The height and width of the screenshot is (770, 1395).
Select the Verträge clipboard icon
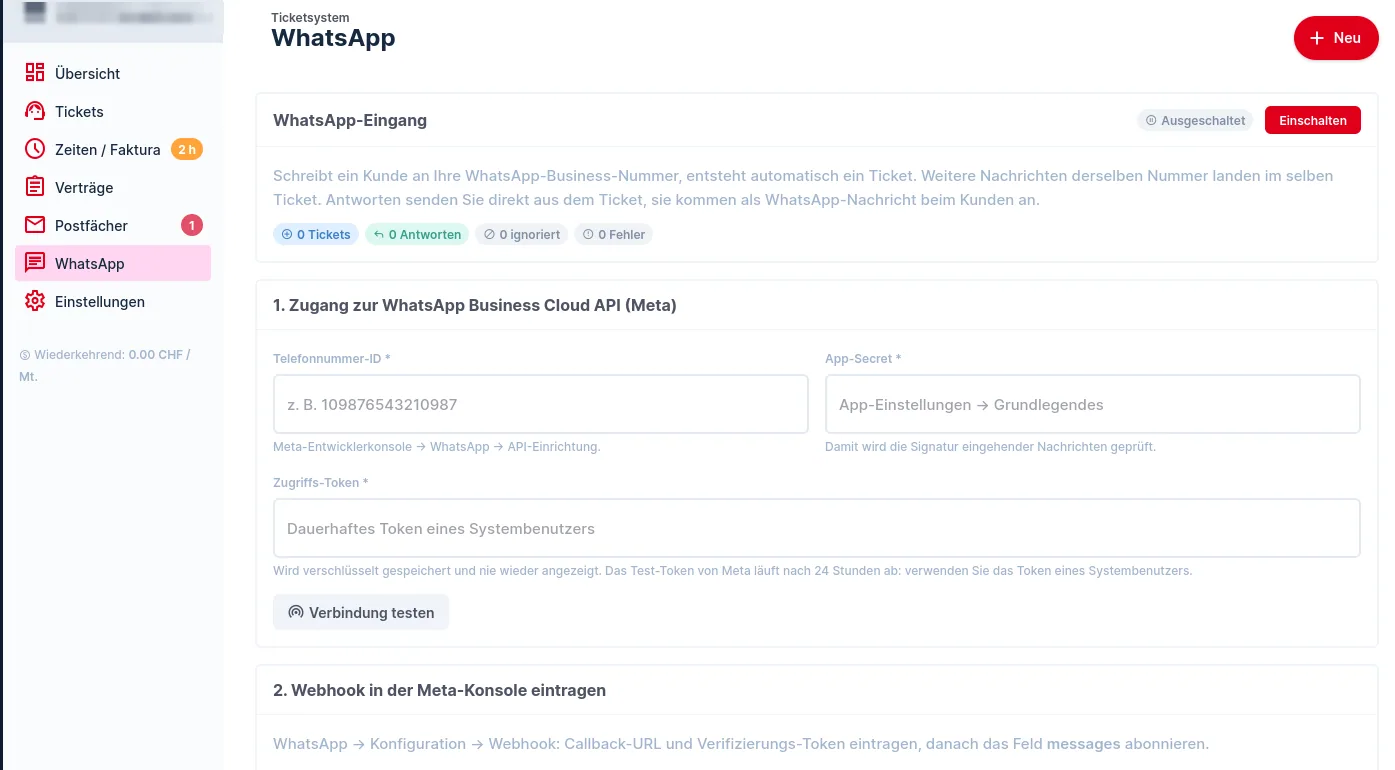tap(35, 187)
